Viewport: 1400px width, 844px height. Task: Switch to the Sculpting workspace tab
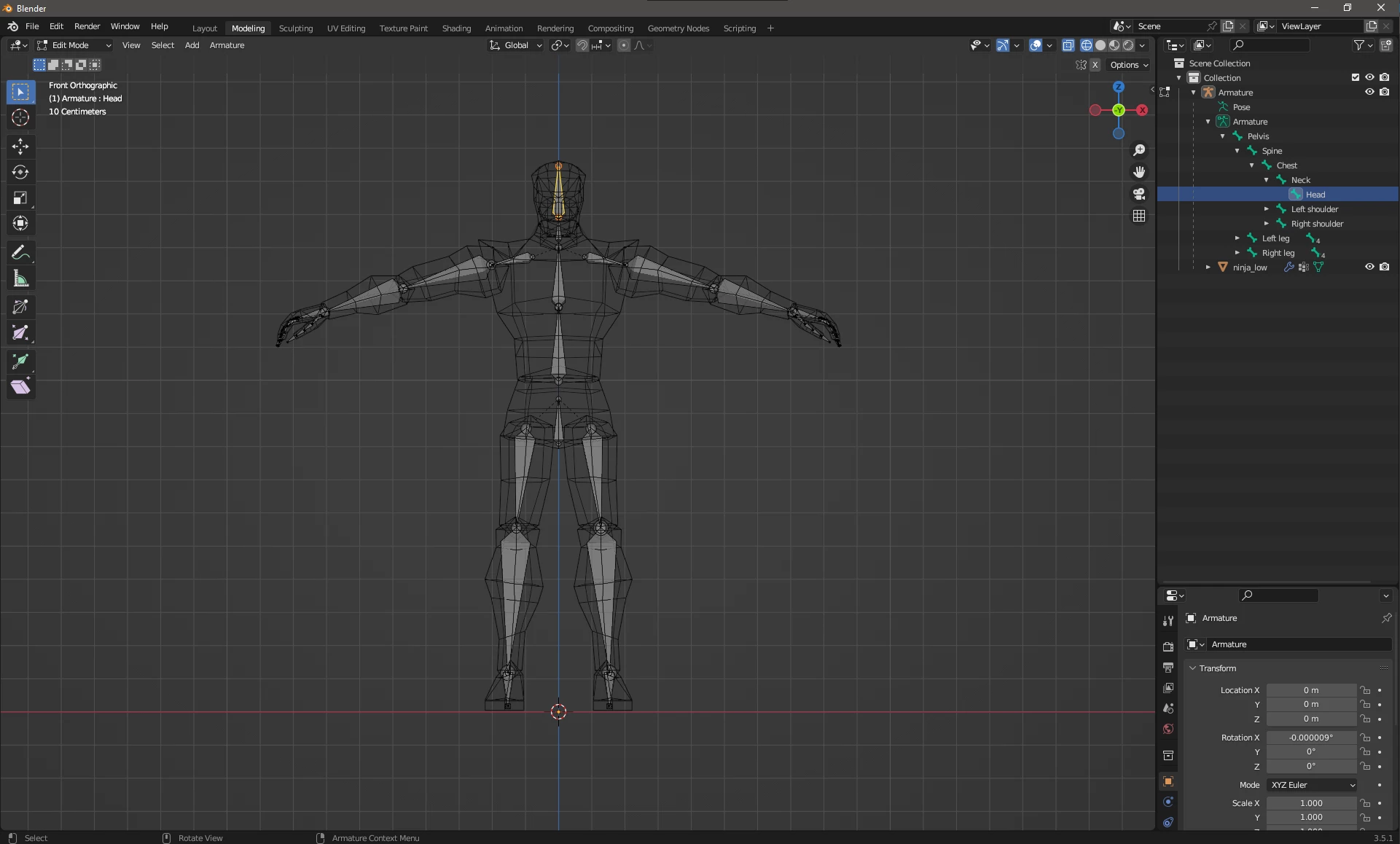(x=295, y=28)
